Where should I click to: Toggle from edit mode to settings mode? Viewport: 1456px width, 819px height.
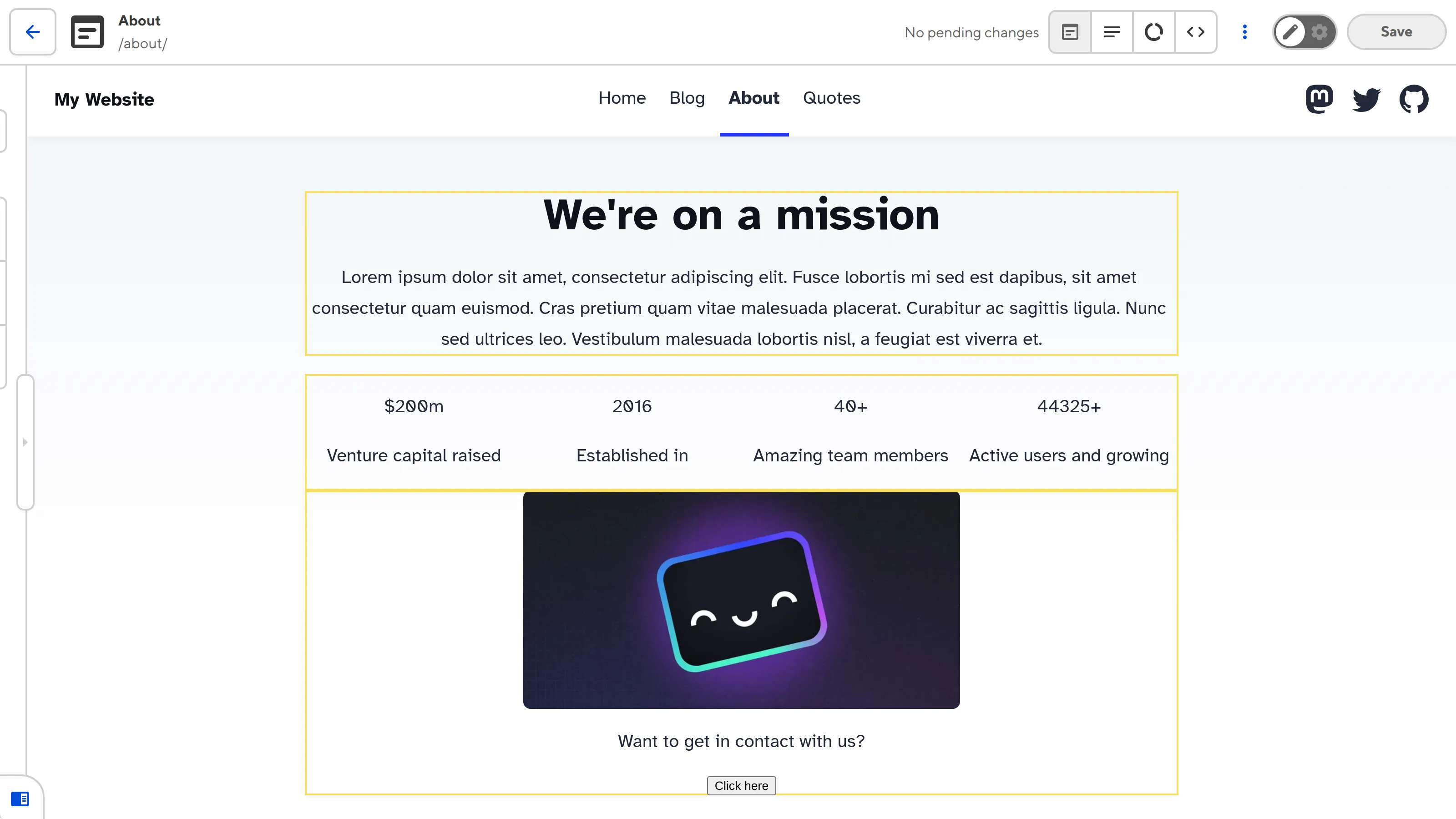pyautogui.click(x=1319, y=32)
